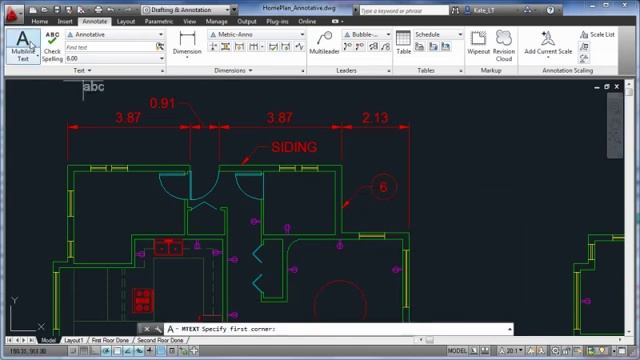Click the keyword search box

pos(403,10)
